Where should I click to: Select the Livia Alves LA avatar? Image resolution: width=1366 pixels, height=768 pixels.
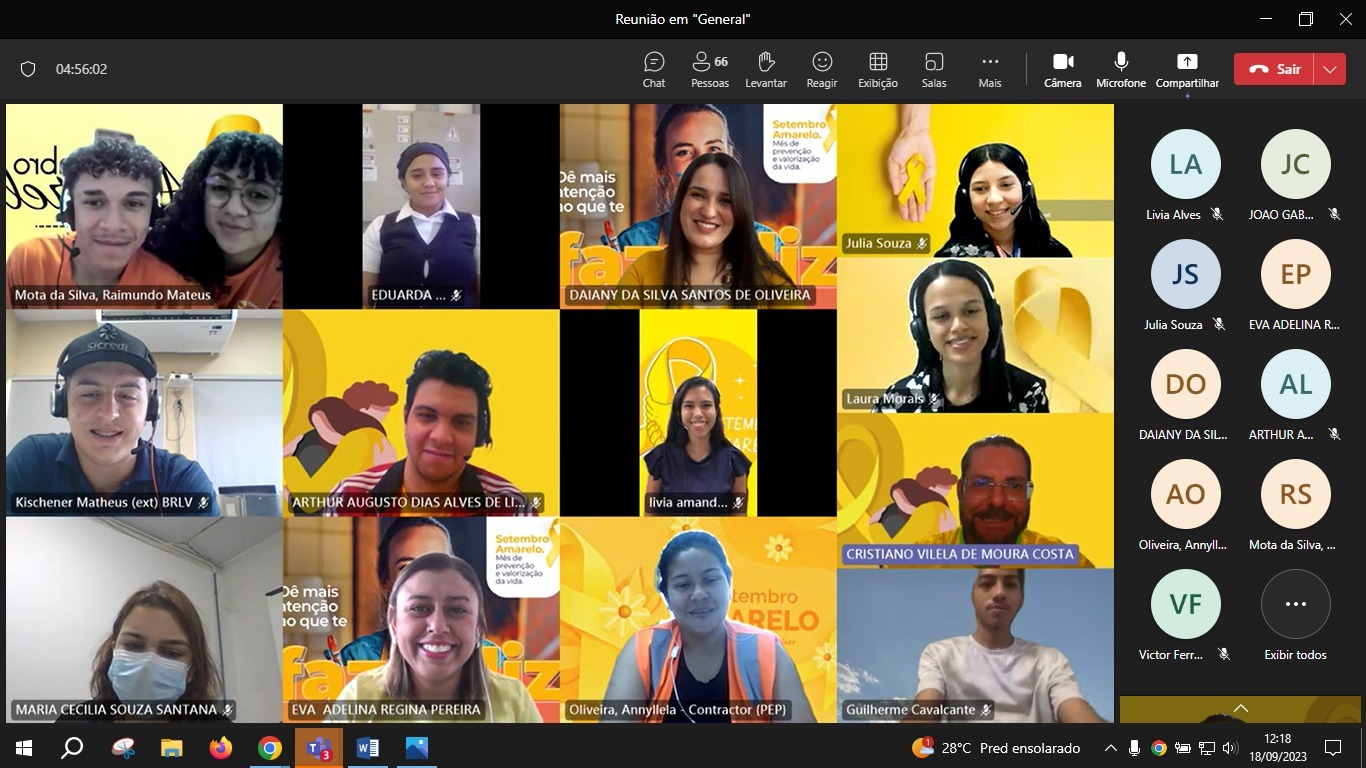click(1186, 164)
